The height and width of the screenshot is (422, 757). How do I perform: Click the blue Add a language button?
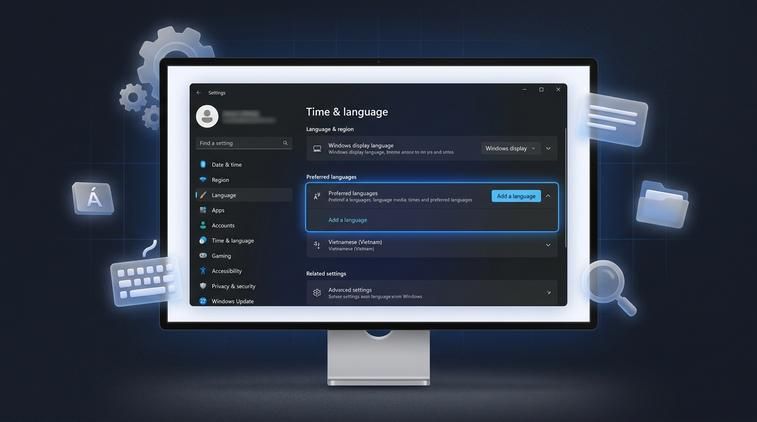(516, 196)
